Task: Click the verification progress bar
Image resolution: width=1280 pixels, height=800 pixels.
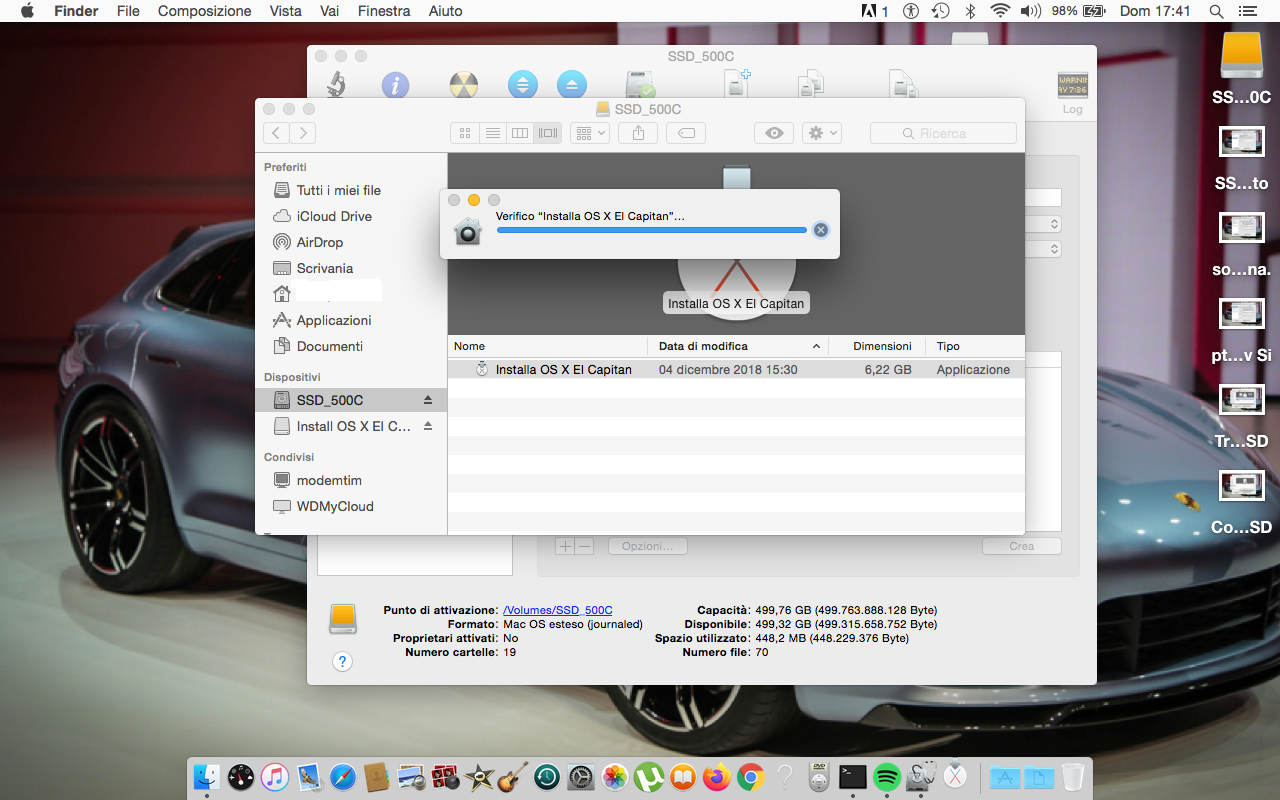Action: pos(651,230)
